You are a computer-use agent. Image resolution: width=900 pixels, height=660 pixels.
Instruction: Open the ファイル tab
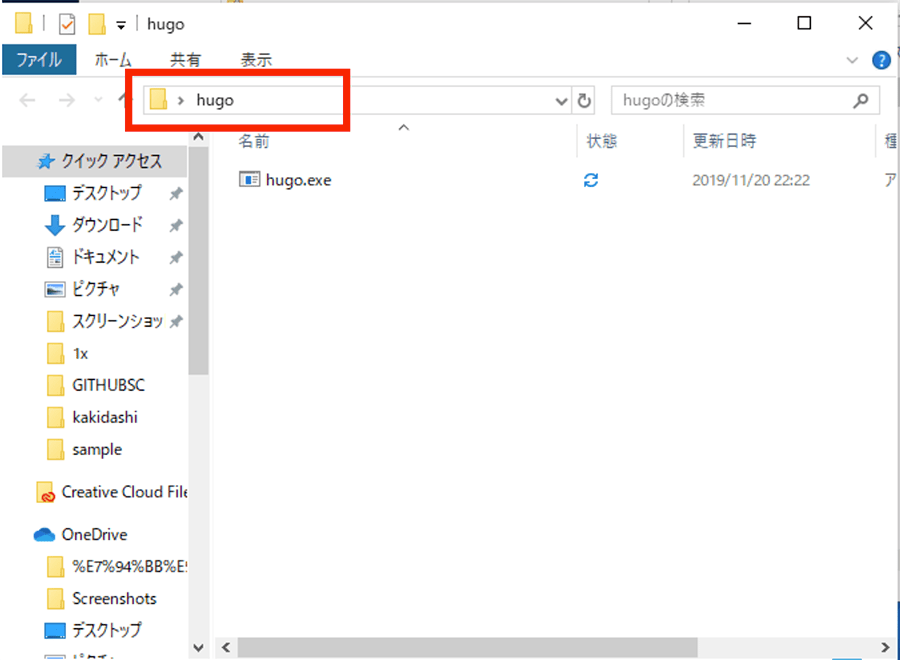coord(39,60)
